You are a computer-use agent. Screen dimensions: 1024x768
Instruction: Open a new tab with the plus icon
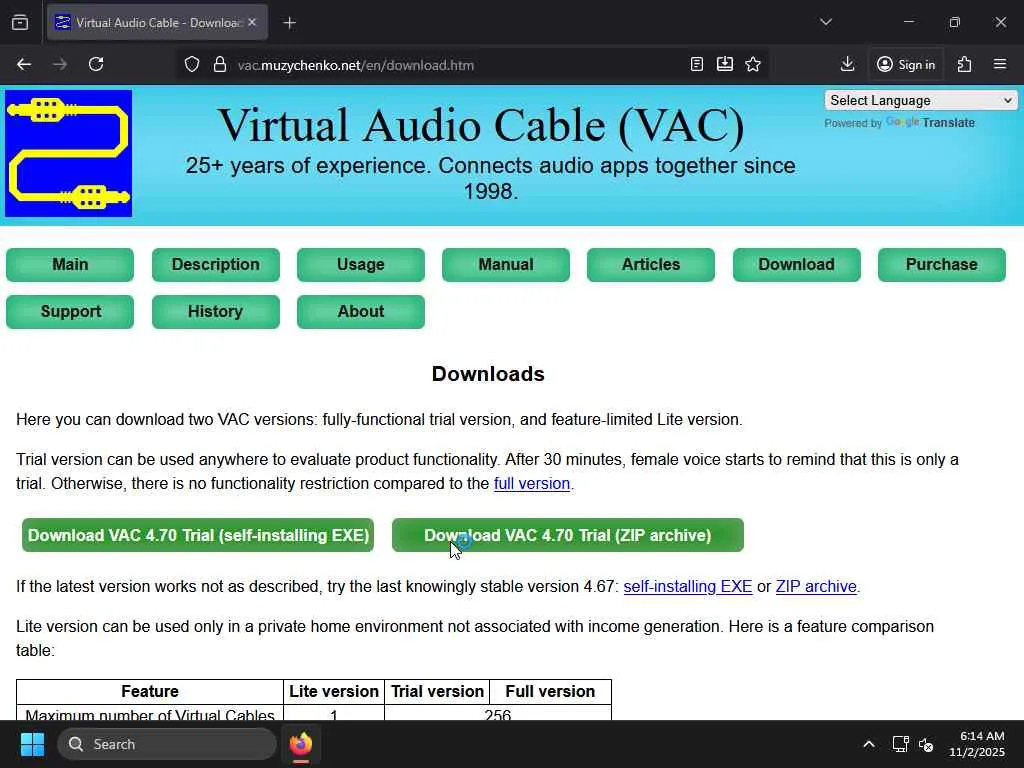(x=289, y=23)
